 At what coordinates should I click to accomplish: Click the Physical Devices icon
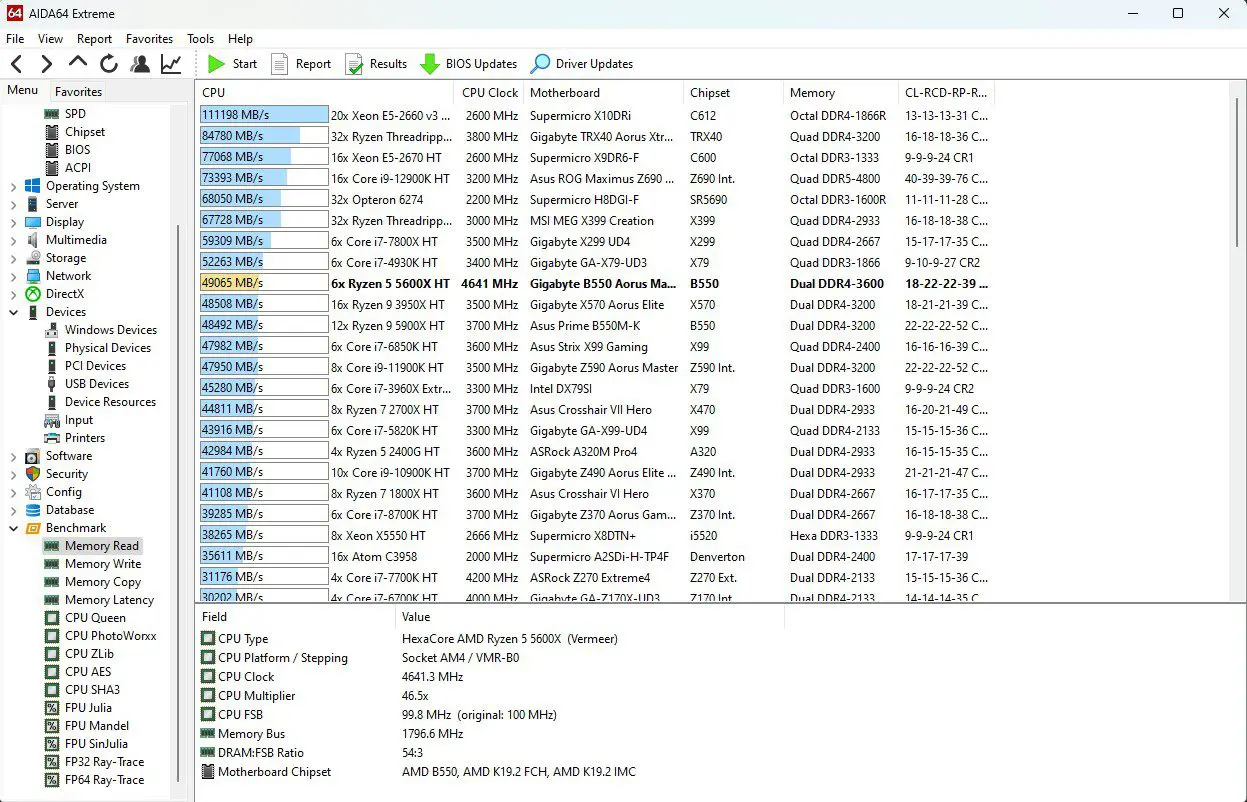52,348
